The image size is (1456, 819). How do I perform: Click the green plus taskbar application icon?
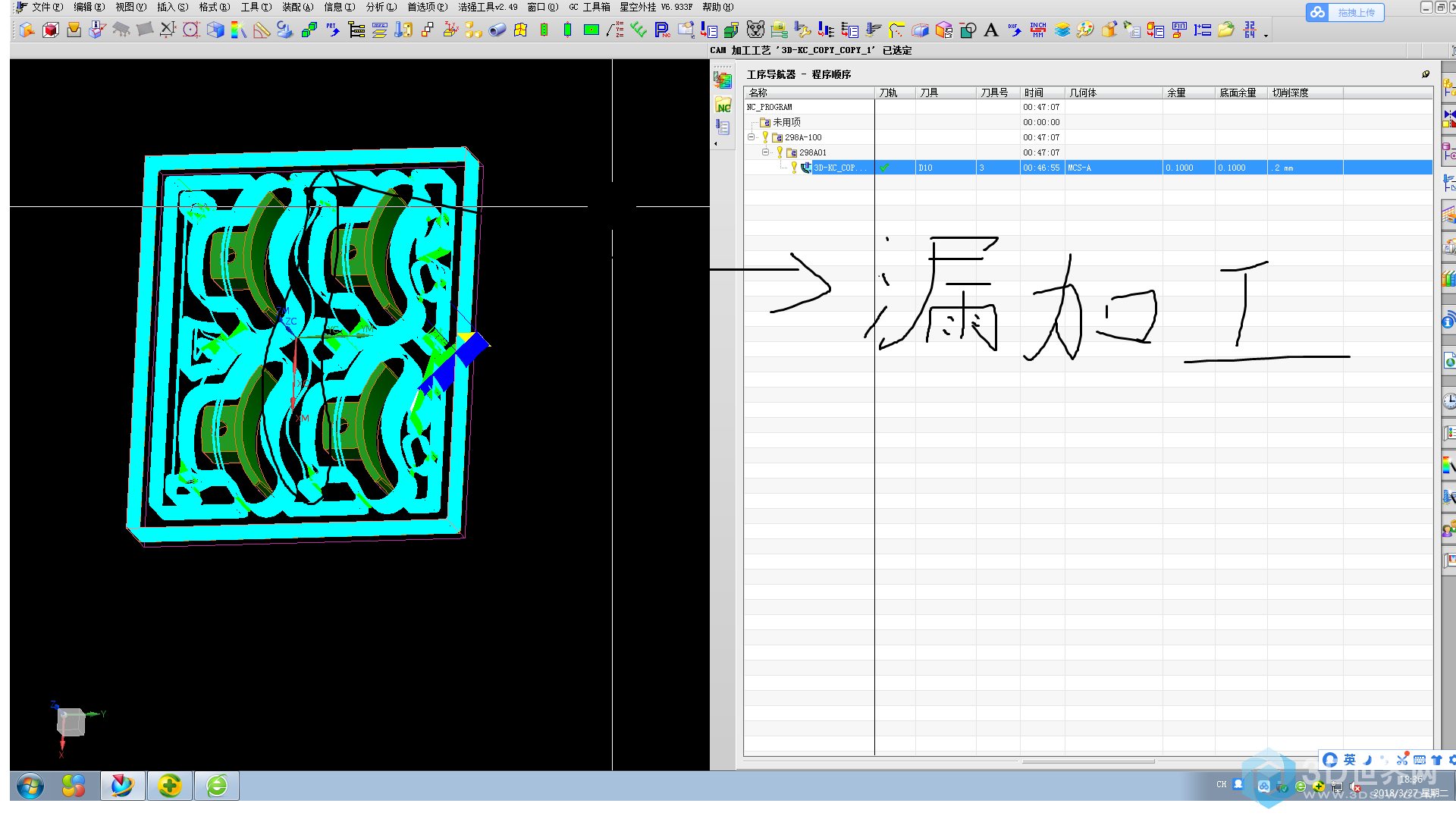coord(169,786)
